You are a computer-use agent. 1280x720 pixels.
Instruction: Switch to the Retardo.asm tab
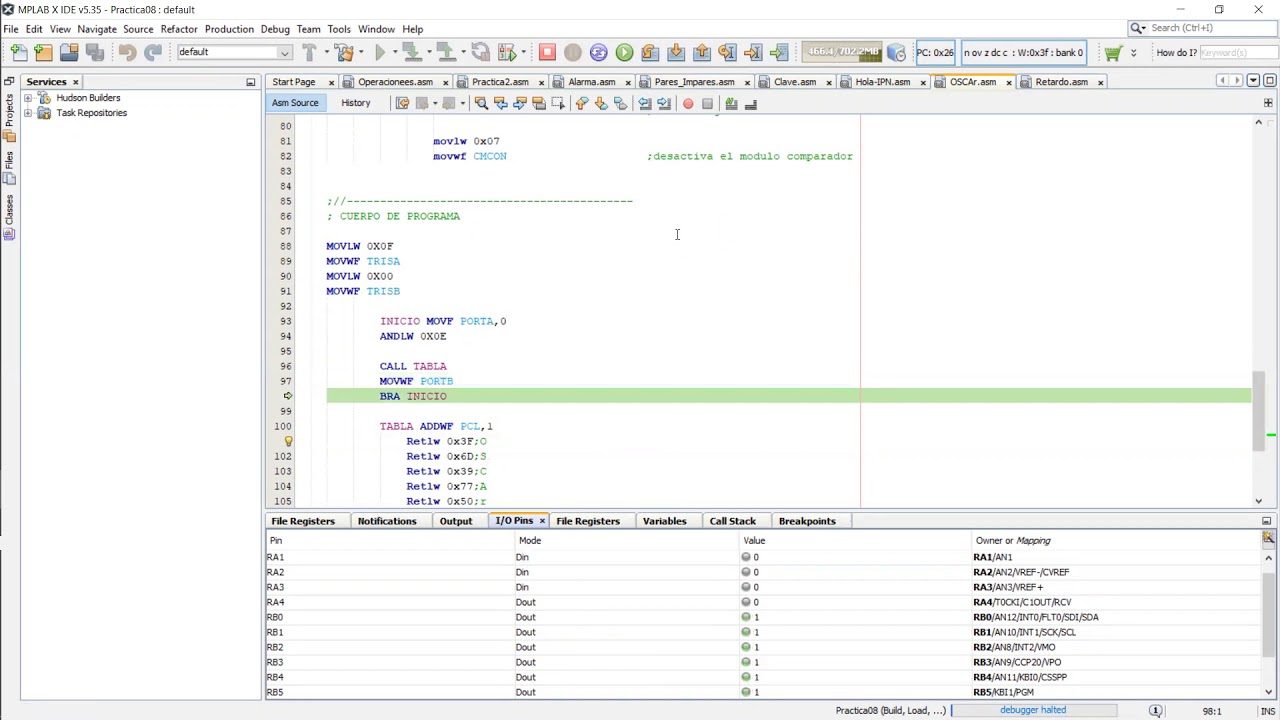(1061, 82)
